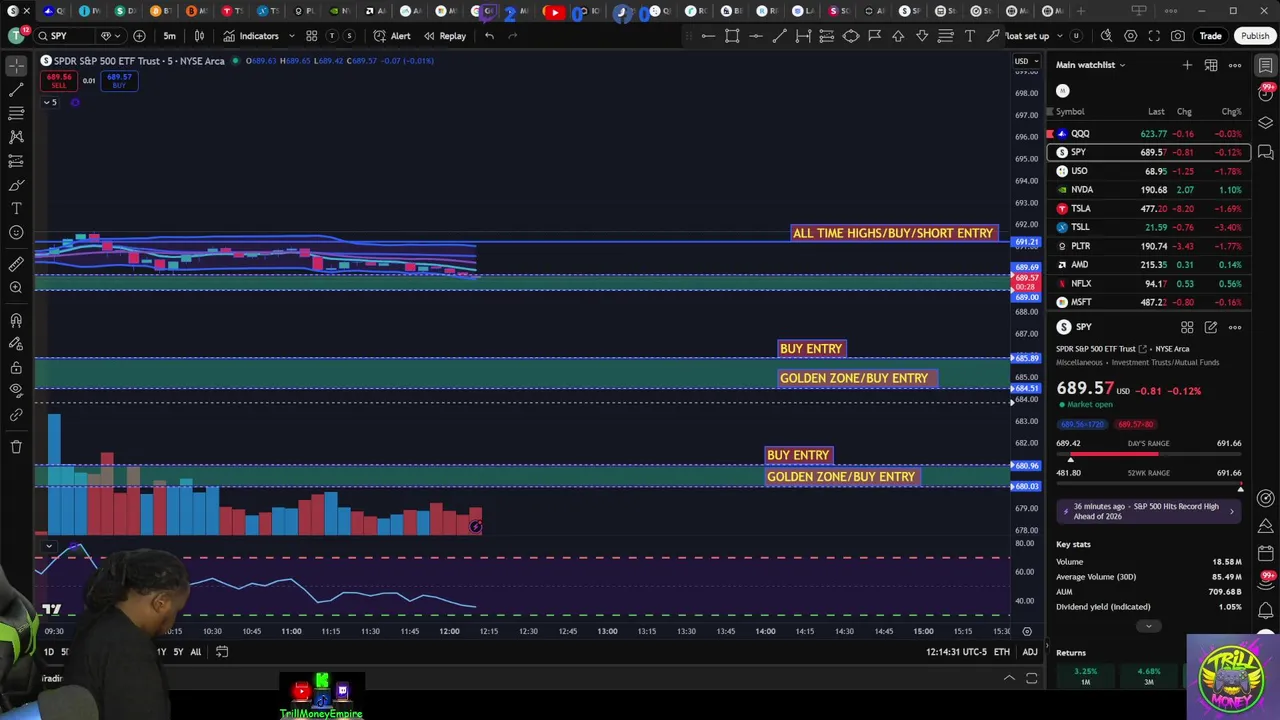This screenshot has width=1280, height=720.
Task: Select the trend line tool in left sidebar
Action: [x=16, y=90]
